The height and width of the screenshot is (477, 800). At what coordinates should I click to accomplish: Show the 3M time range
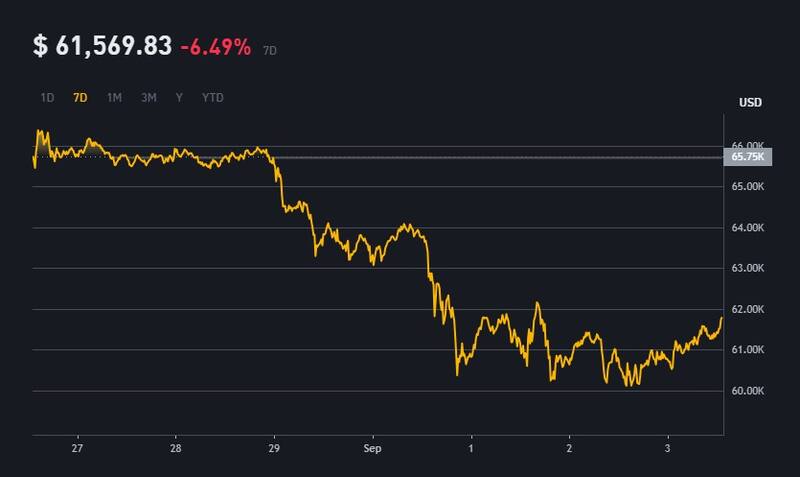tap(148, 98)
